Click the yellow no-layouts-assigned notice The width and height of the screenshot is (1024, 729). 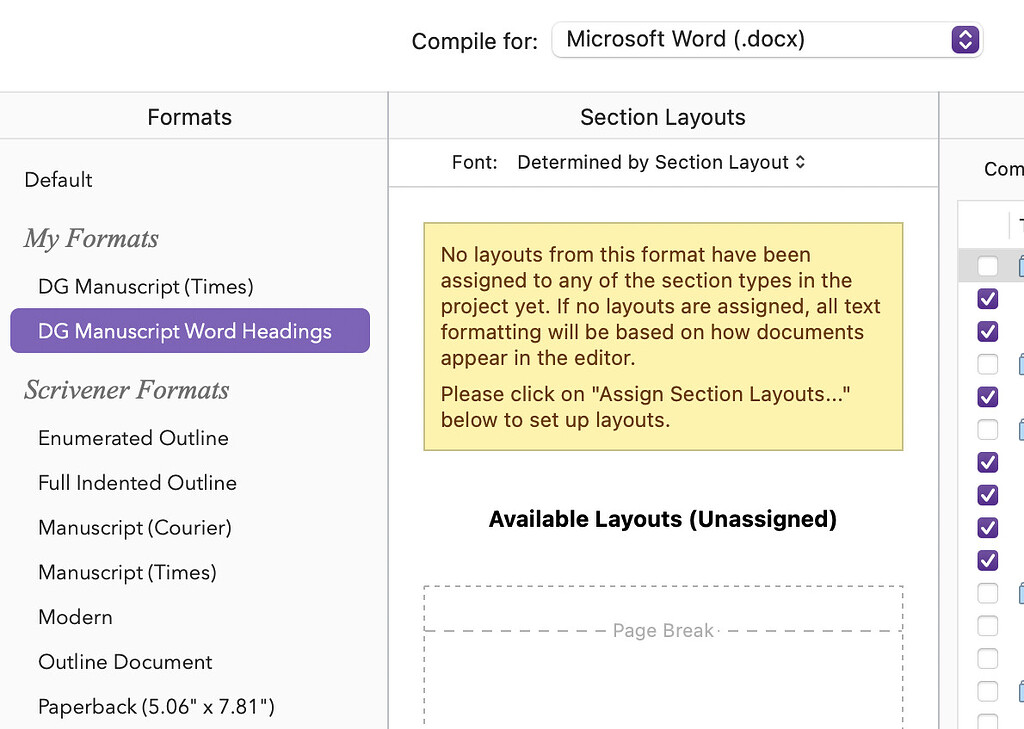(x=663, y=336)
